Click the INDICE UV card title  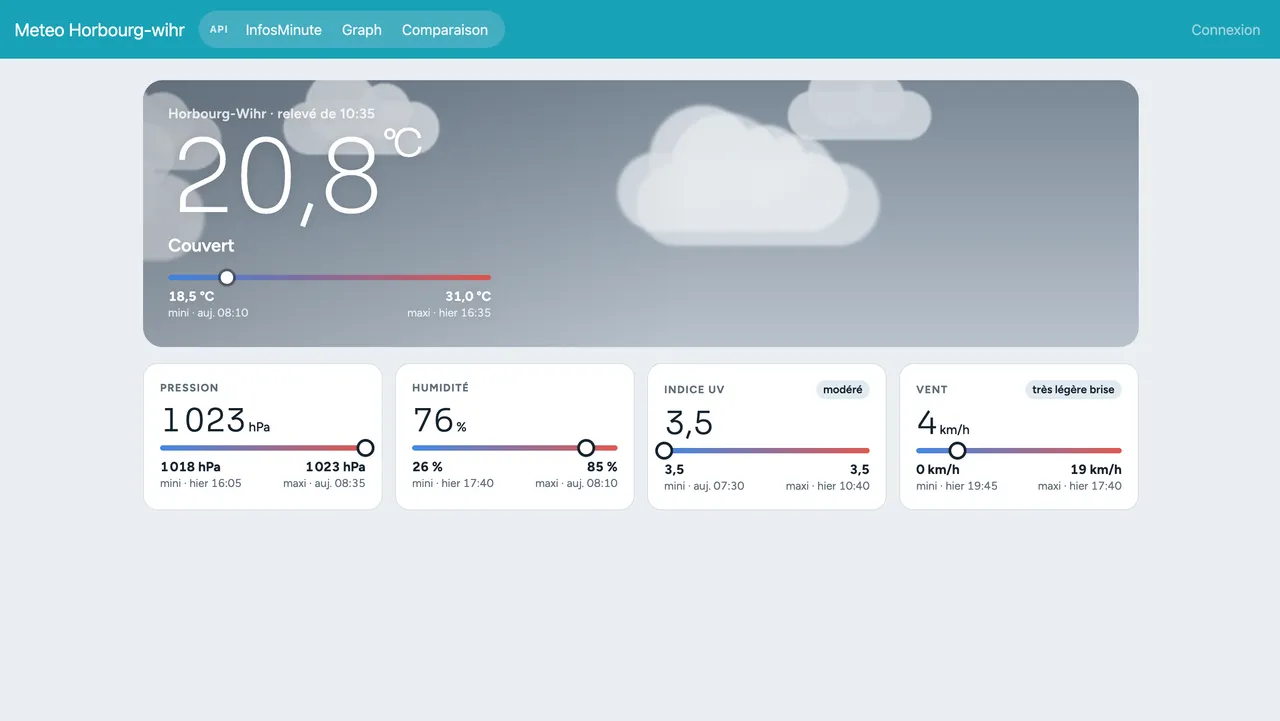tap(694, 390)
